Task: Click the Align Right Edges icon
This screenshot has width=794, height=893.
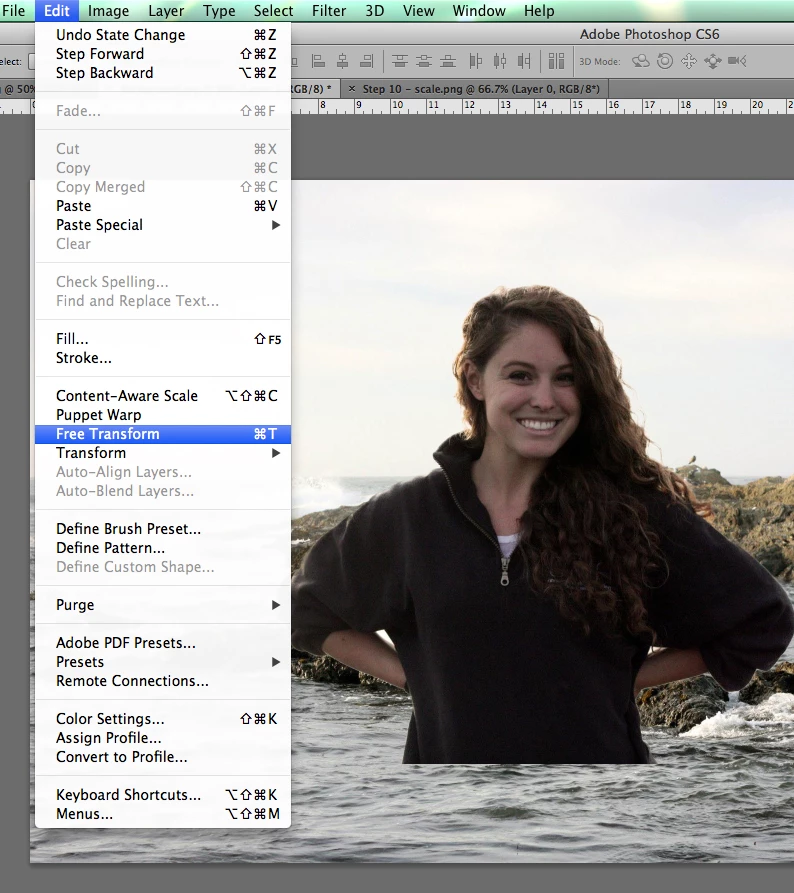Action: pyautogui.click(x=367, y=61)
